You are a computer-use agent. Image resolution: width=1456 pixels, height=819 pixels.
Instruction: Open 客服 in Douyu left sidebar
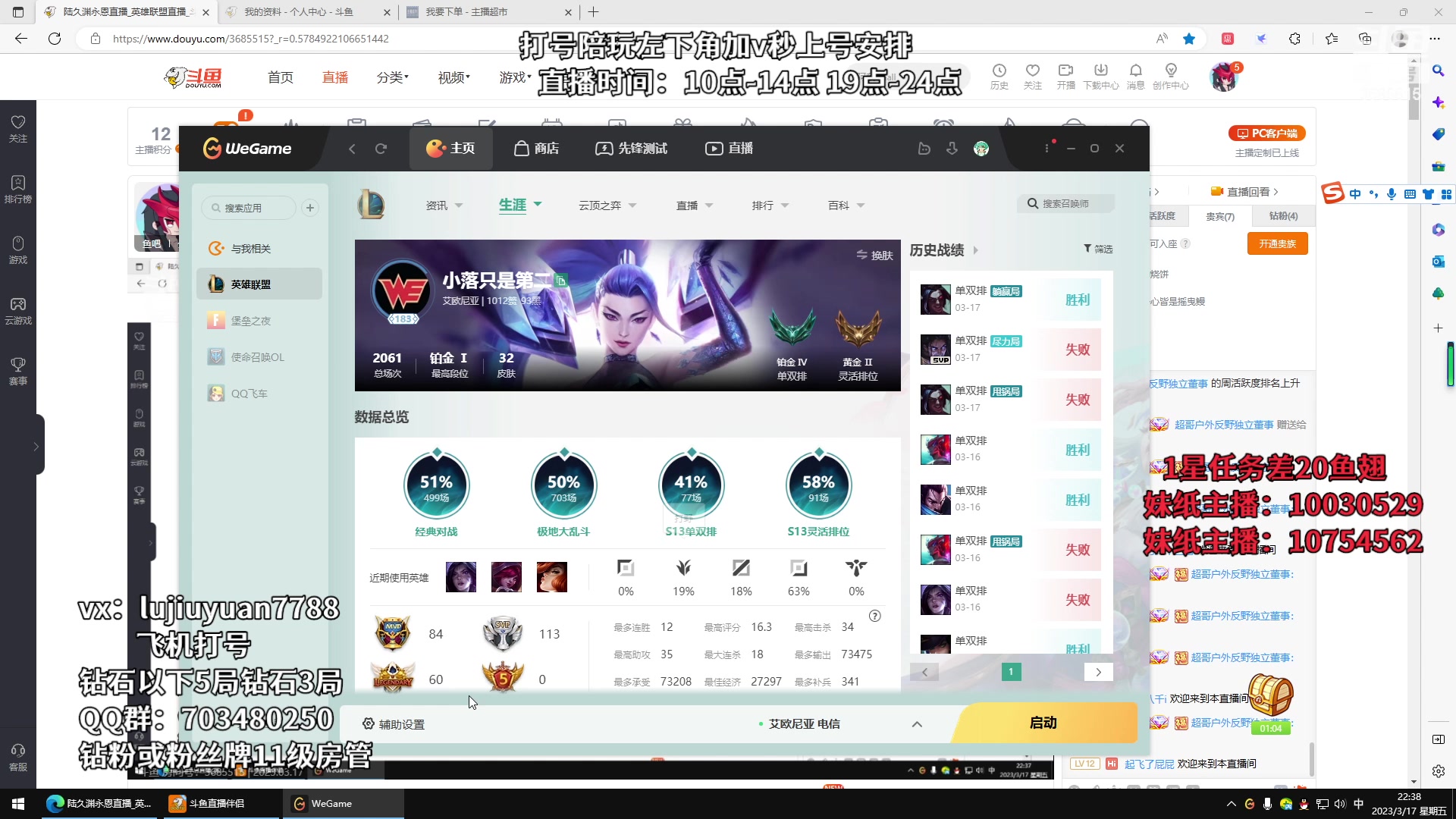pyautogui.click(x=18, y=757)
